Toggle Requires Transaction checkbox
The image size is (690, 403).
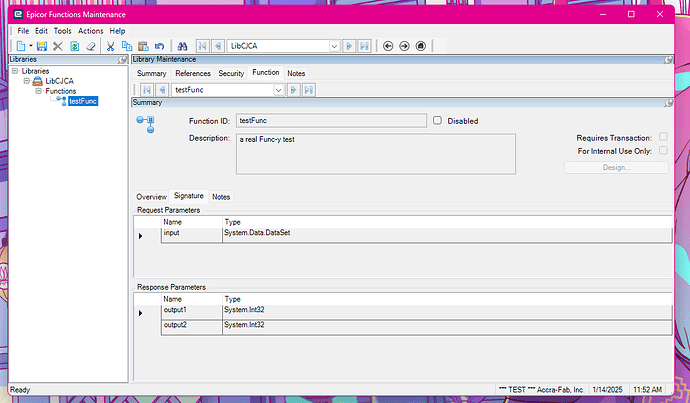click(x=663, y=137)
